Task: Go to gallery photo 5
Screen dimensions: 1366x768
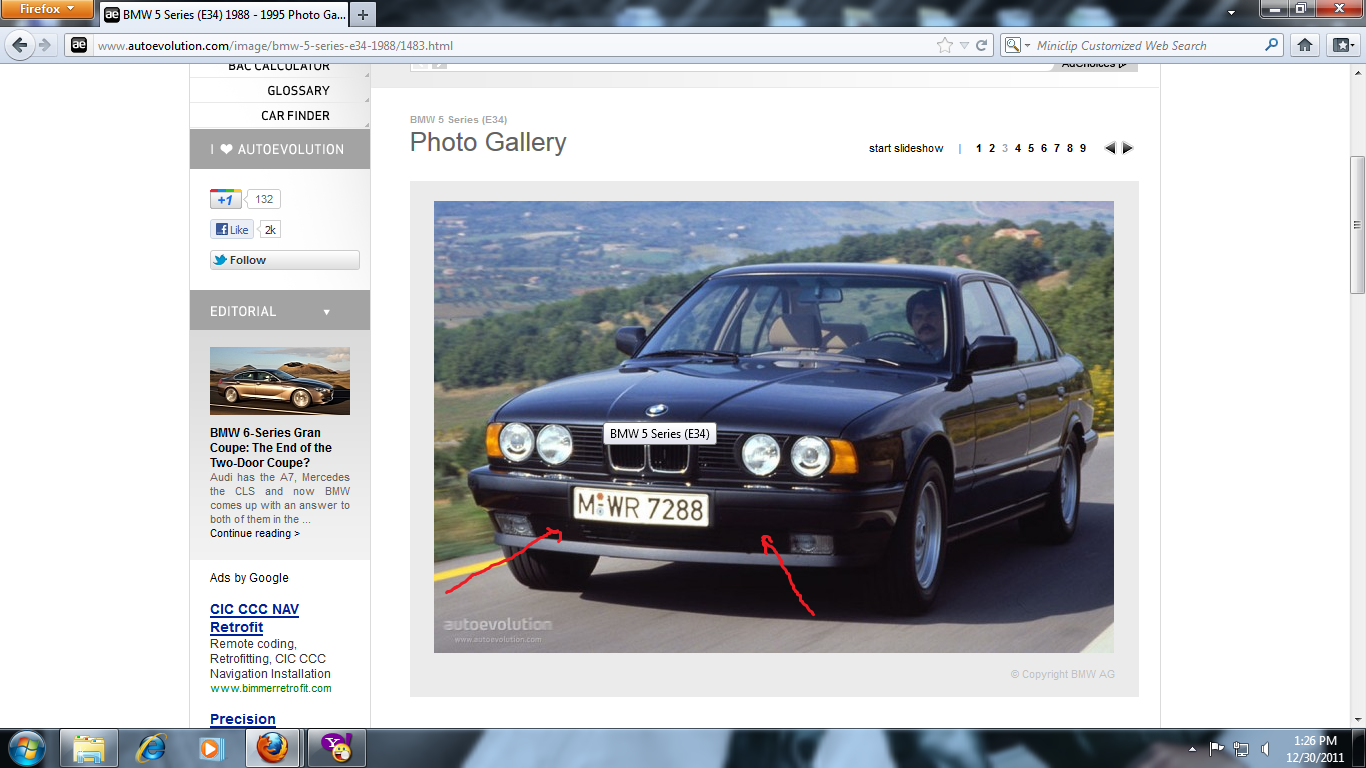Action: pyautogui.click(x=1031, y=148)
